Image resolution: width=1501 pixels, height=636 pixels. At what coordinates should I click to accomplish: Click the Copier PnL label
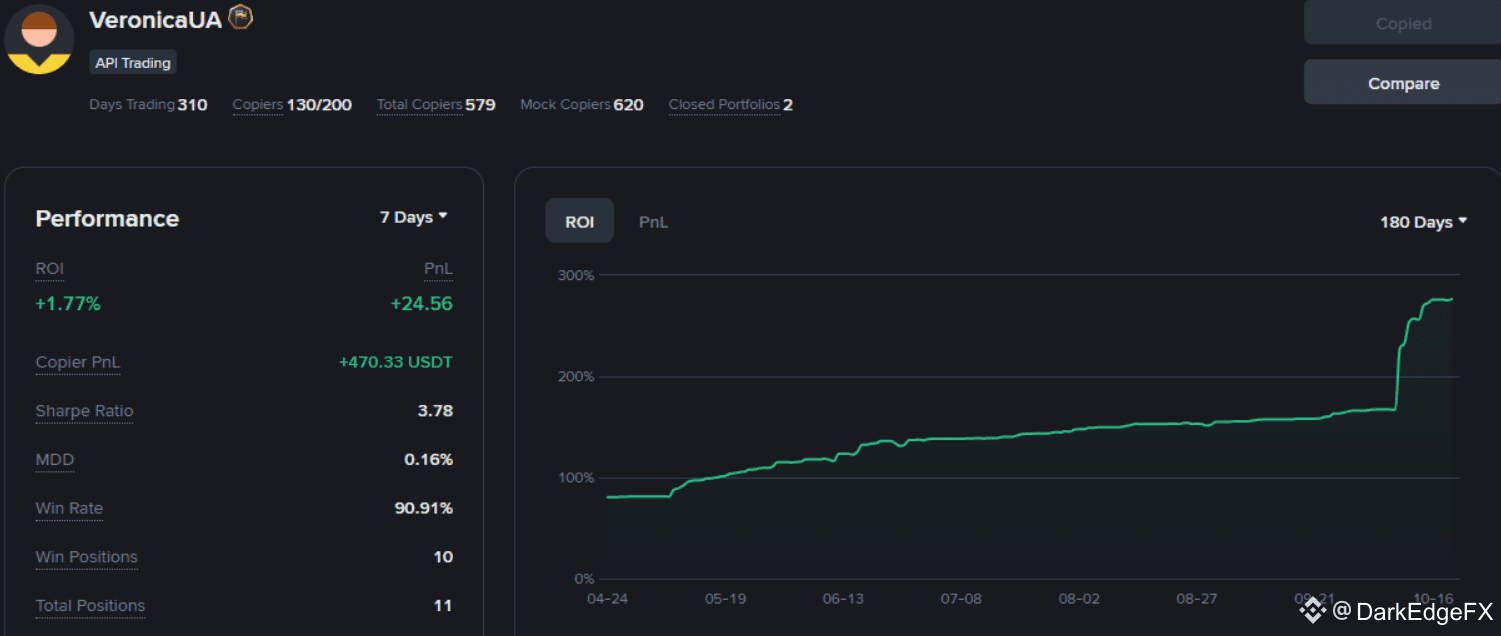point(77,362)
